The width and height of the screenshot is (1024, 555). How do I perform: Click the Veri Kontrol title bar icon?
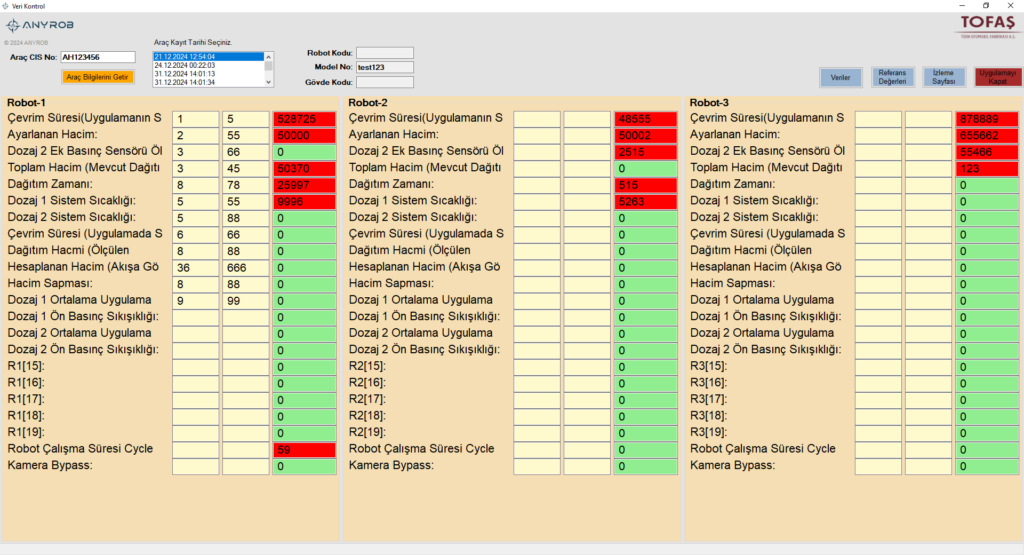[6, 6]
